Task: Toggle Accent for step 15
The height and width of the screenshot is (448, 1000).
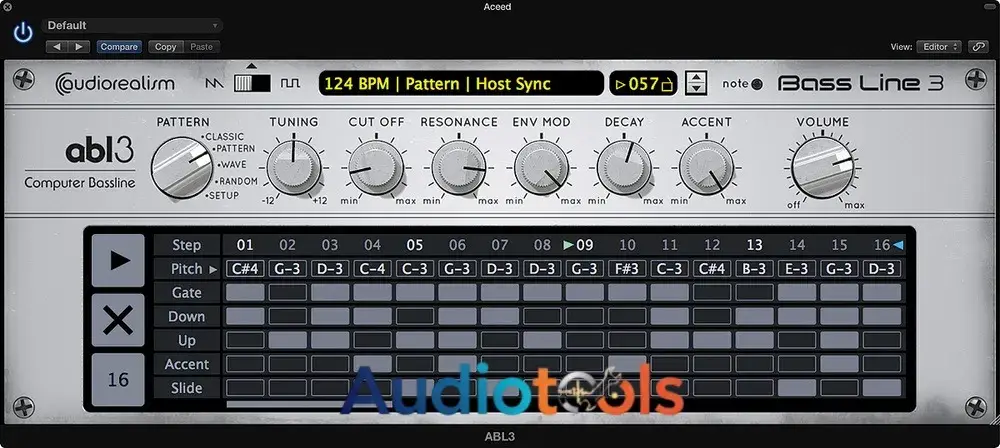Action: click(839, 364)
